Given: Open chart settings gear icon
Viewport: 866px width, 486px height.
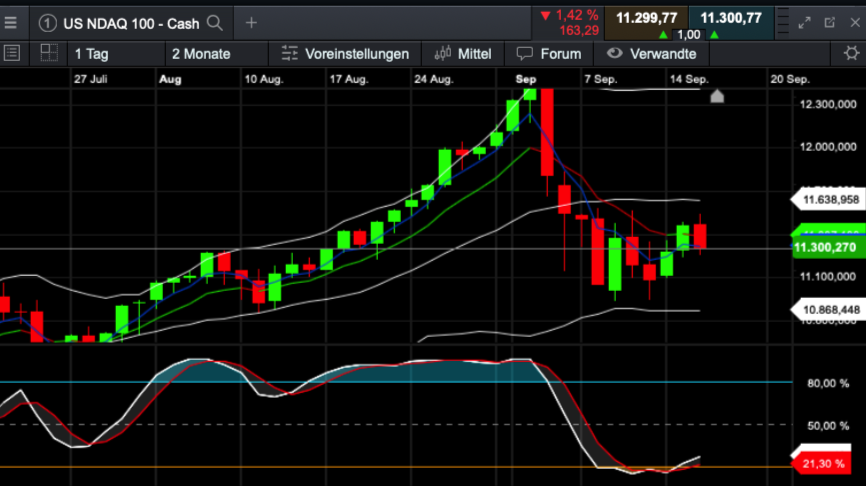Looking at the screenshot, I should coord(851,54).
